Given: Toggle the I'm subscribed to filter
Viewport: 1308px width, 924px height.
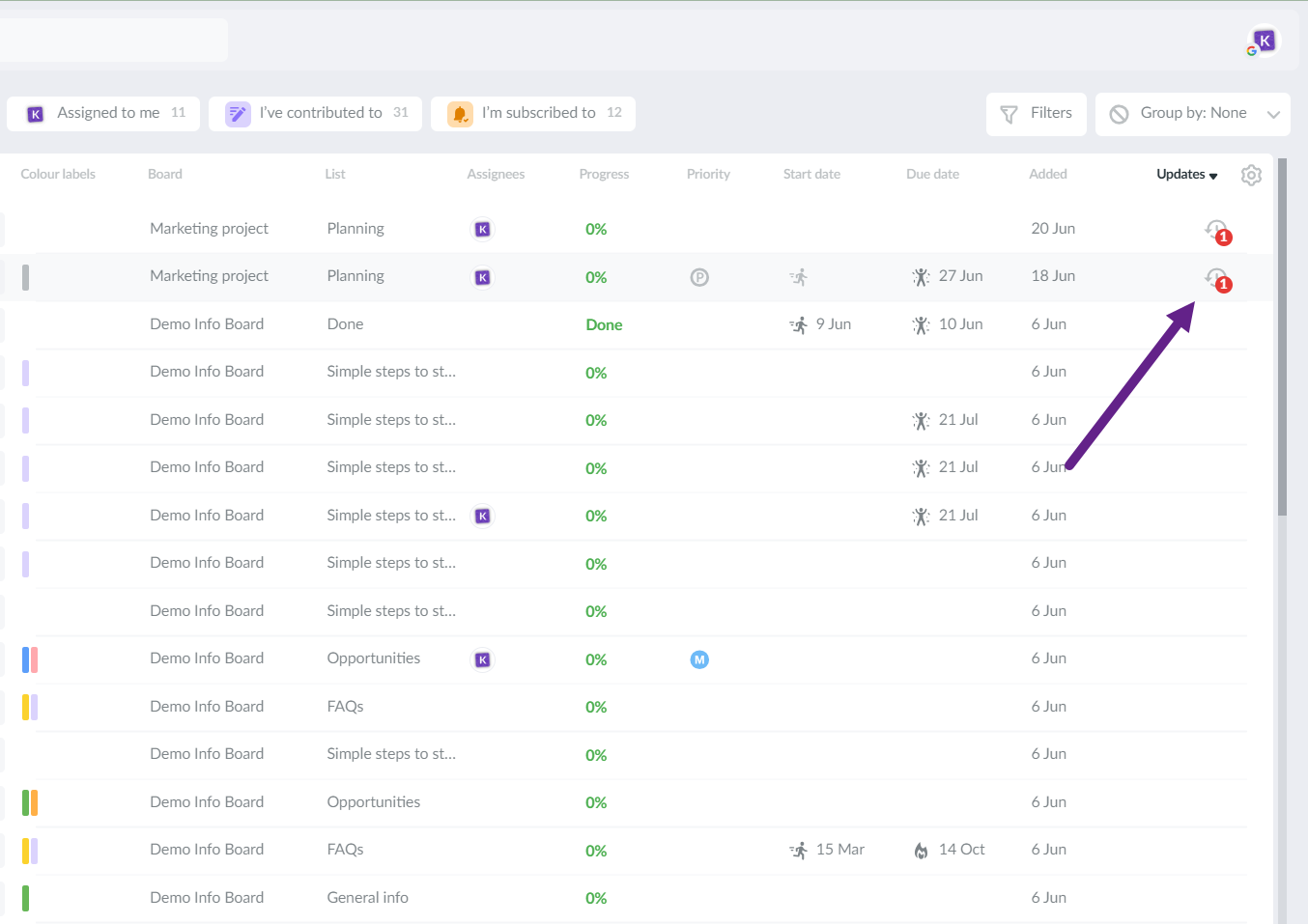Looking at the screenshot, I should click(x=532, y=113).
